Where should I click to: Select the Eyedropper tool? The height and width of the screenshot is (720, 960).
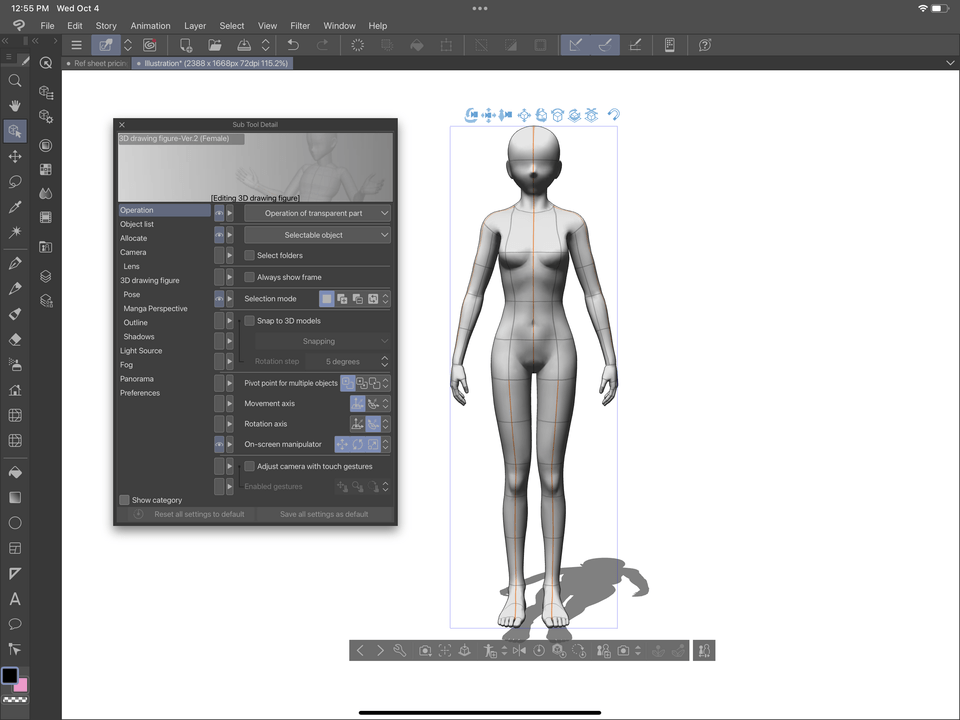click(x=15, y=207)
